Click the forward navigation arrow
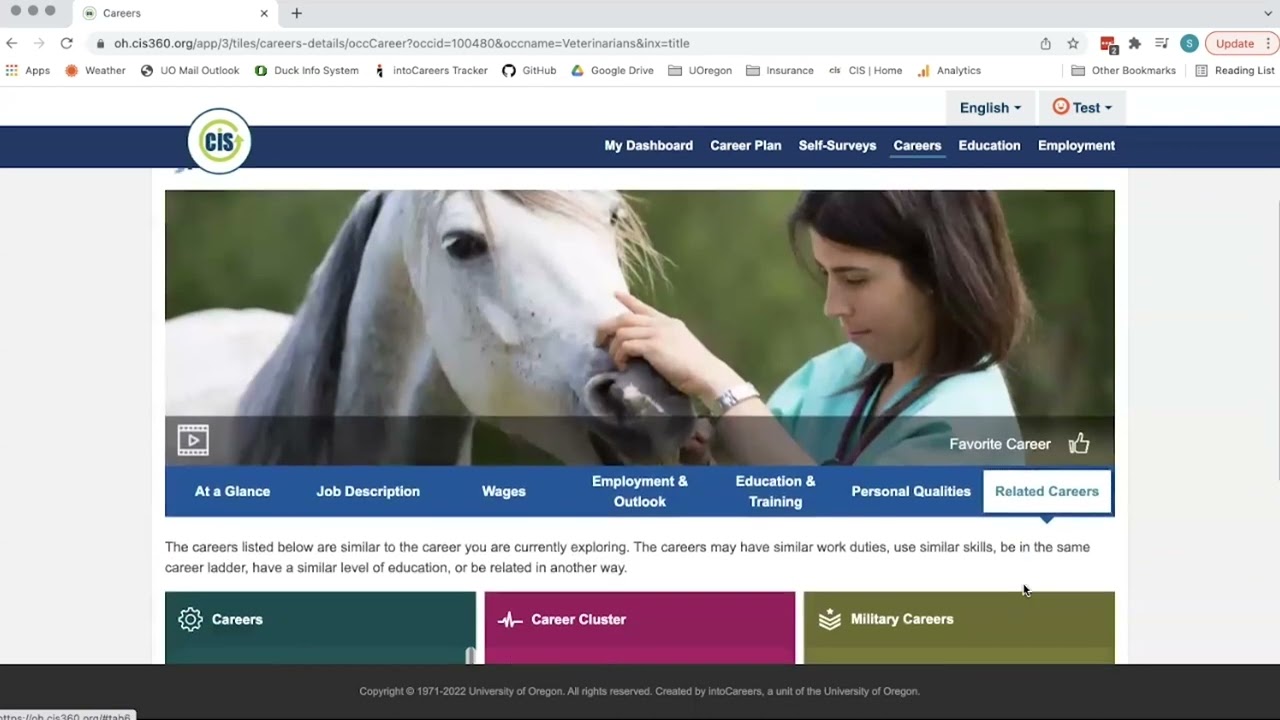The image size is (1280, 720). click(39, 43)
